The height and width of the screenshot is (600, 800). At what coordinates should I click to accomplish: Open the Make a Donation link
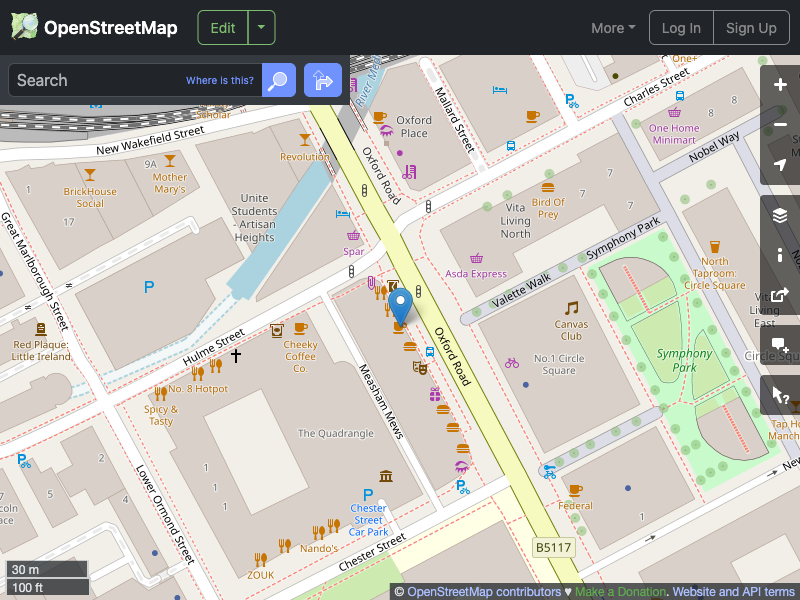620,591
